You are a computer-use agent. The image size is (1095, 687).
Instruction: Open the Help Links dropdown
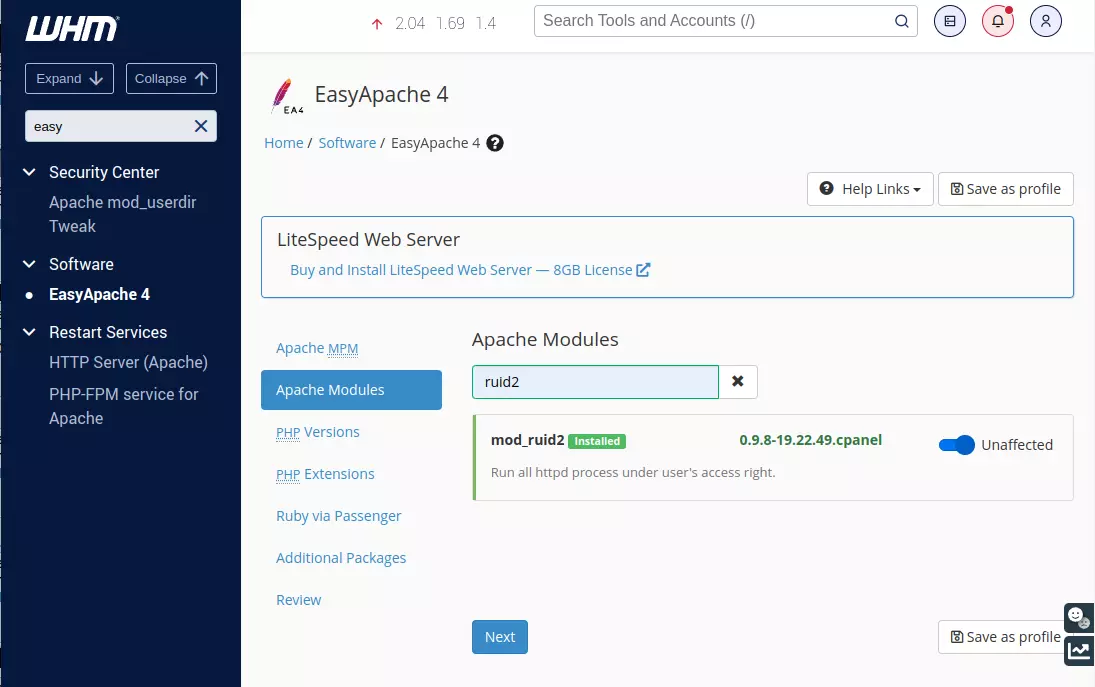click(x=869, y=188)
